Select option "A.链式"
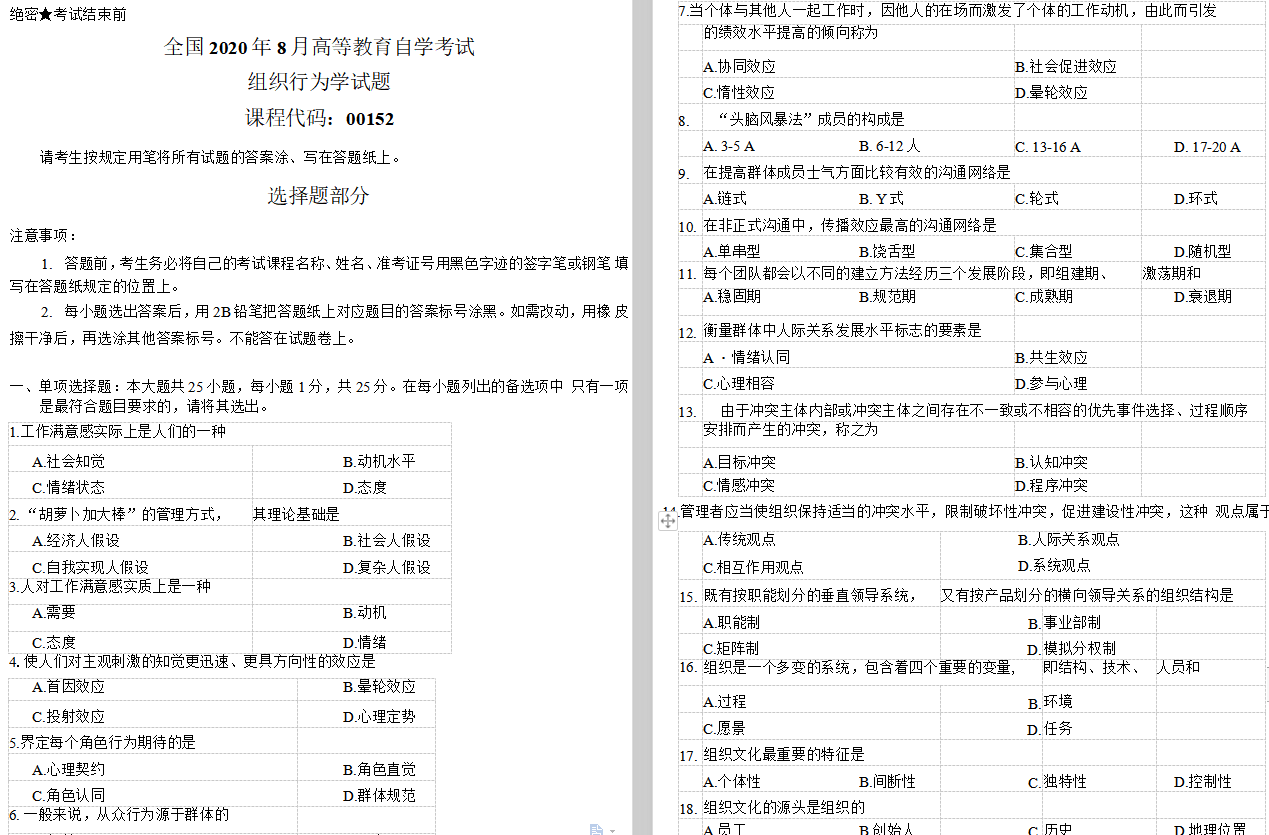The height and width of the screenshot is (835, 1269). [725, 199]
